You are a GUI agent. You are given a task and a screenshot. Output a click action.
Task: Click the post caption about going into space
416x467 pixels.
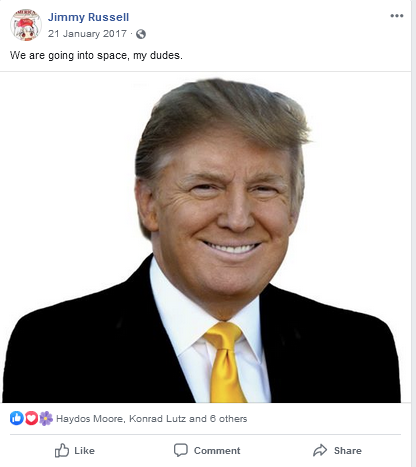[96, 55]
